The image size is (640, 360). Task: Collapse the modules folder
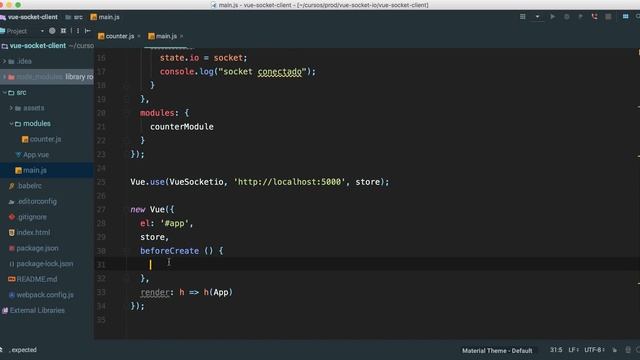coord(11,124)
